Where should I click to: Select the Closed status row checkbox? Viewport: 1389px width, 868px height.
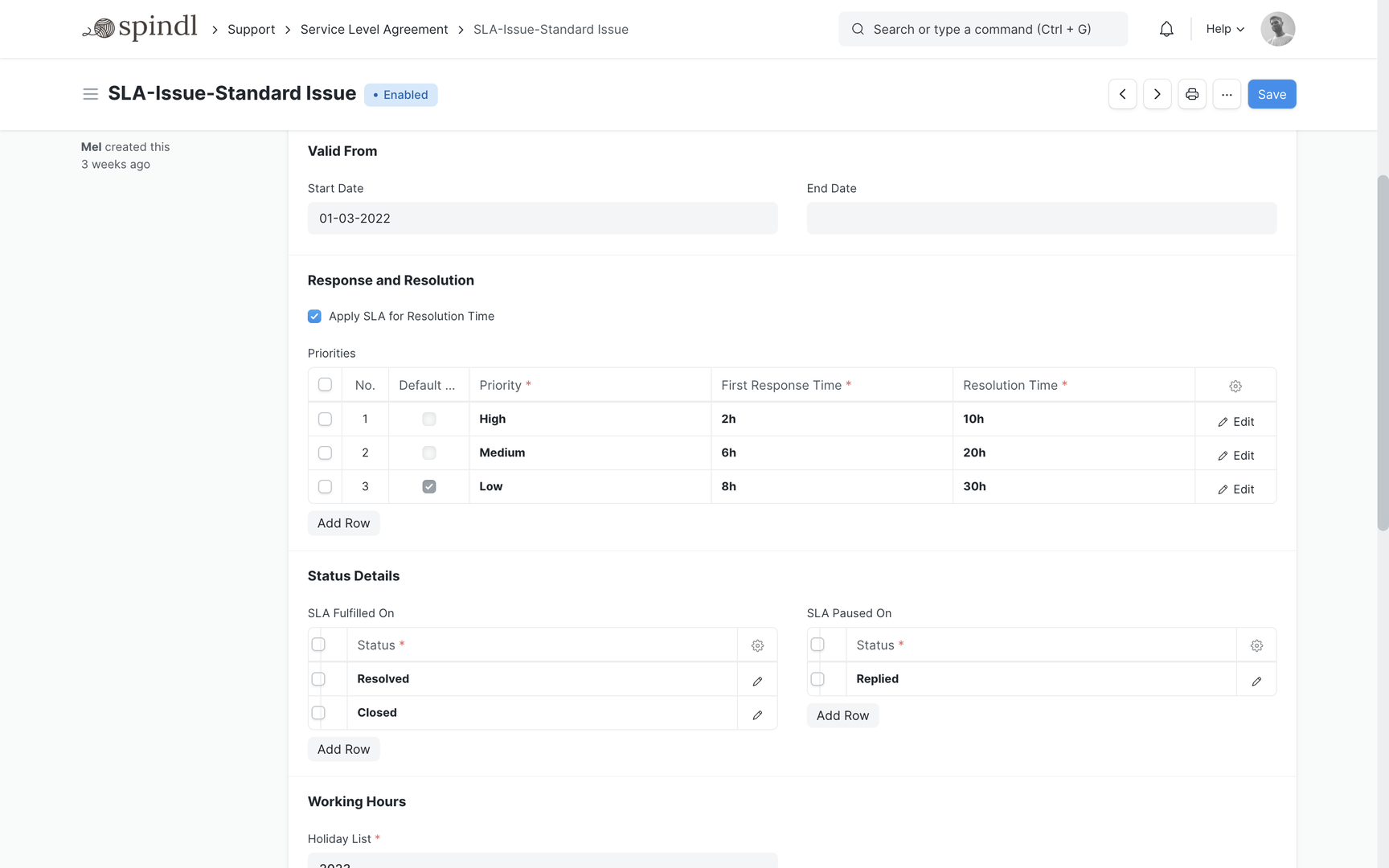(318, 713)
